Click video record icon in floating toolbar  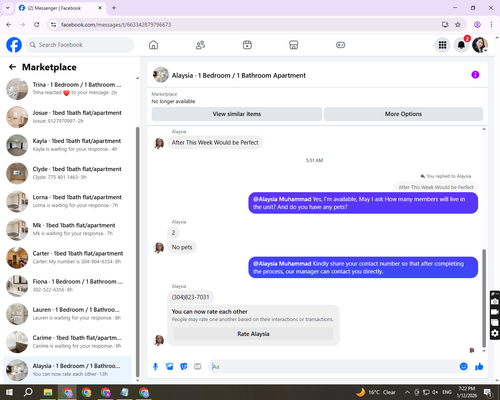tap(495, 312)
